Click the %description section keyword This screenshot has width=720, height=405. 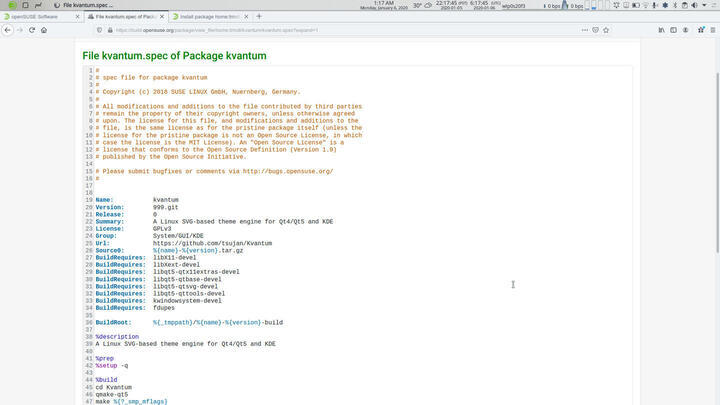(x=117, y=337)
